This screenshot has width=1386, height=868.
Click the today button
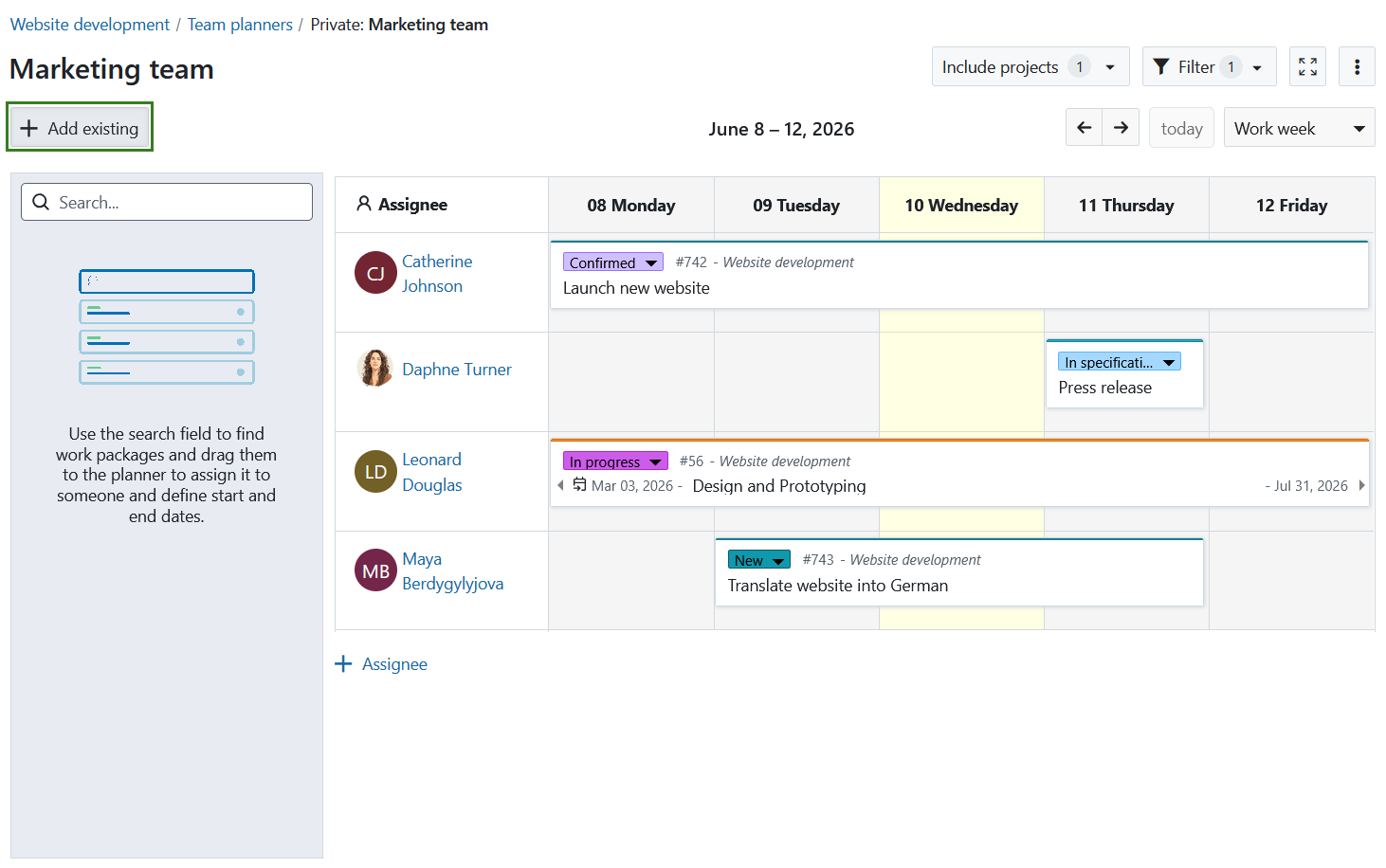(1181, 128)
